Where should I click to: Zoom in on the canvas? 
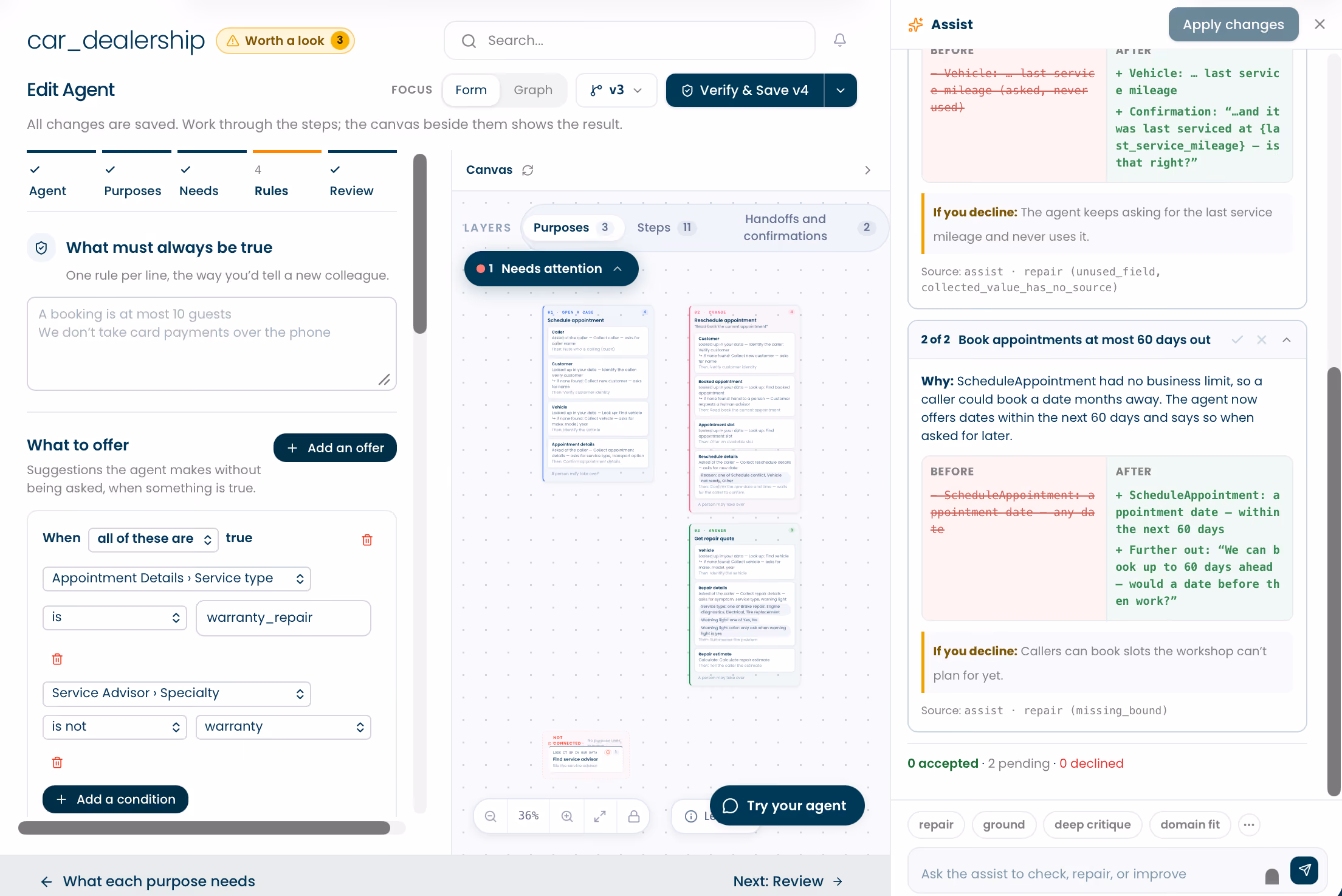point(566,816)
